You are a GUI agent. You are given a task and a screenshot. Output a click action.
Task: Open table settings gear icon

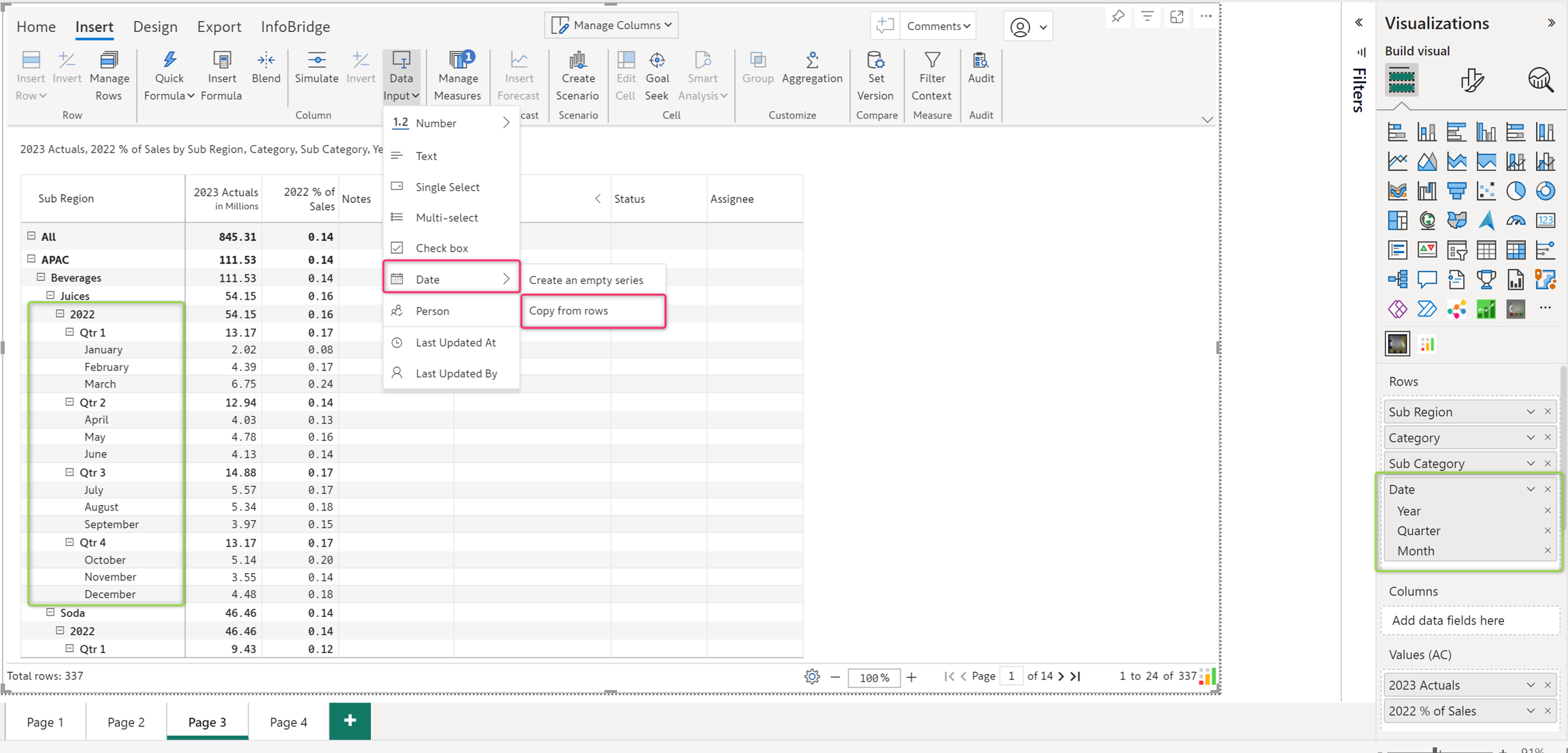click(x=811, y=677)
